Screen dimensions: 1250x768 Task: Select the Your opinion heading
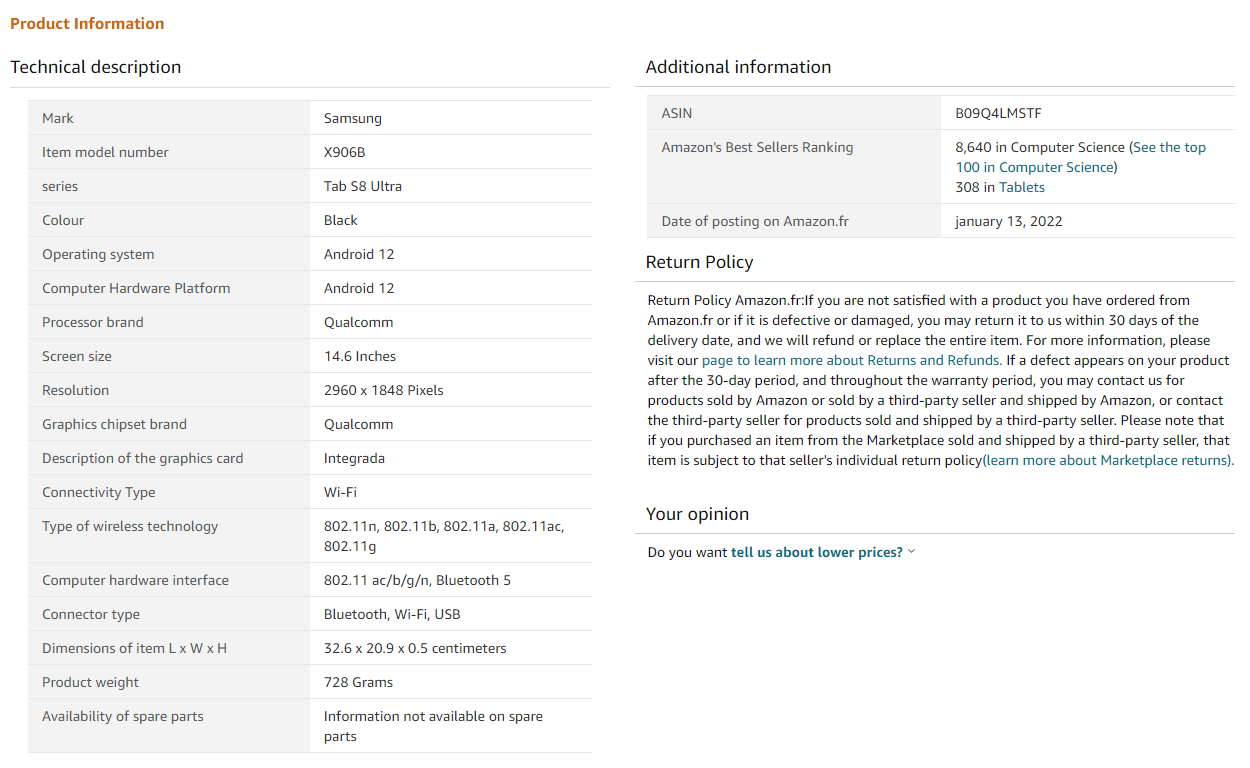coord(697,514)
